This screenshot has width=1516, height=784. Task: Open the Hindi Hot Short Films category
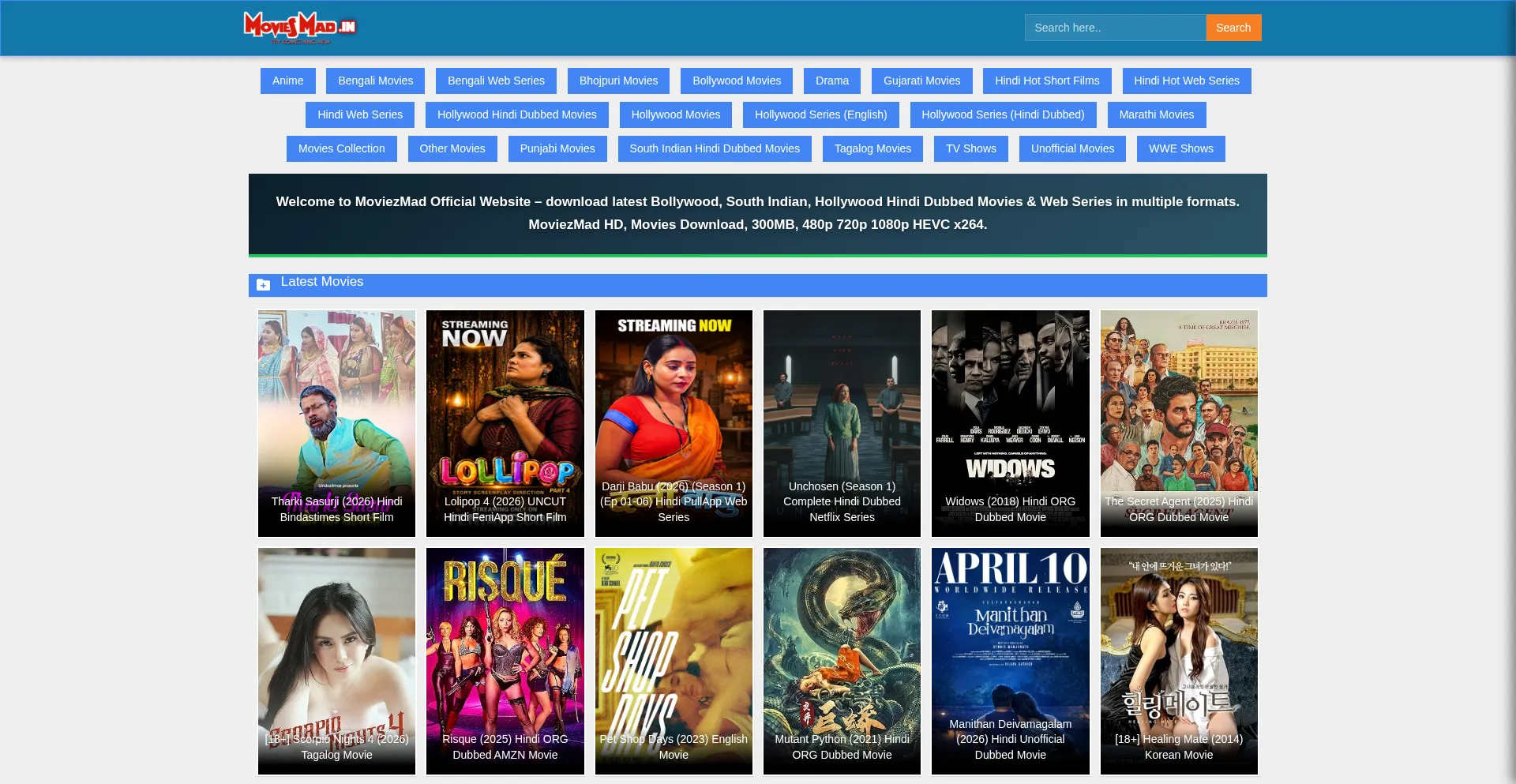[x=1047, y=81]
